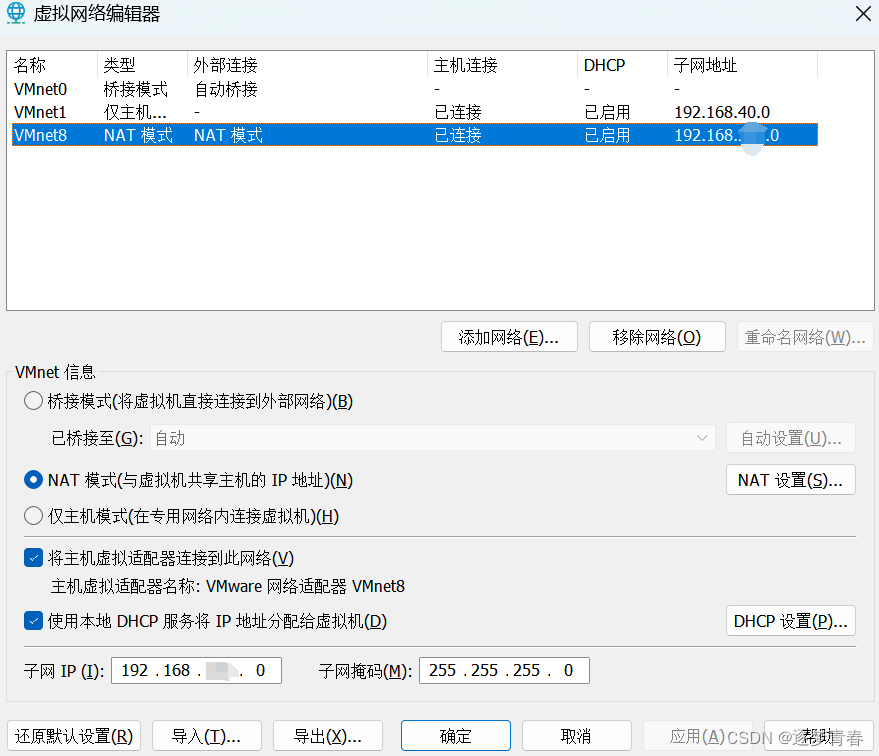Select 桥接模式 radio button

pos(33,401)
